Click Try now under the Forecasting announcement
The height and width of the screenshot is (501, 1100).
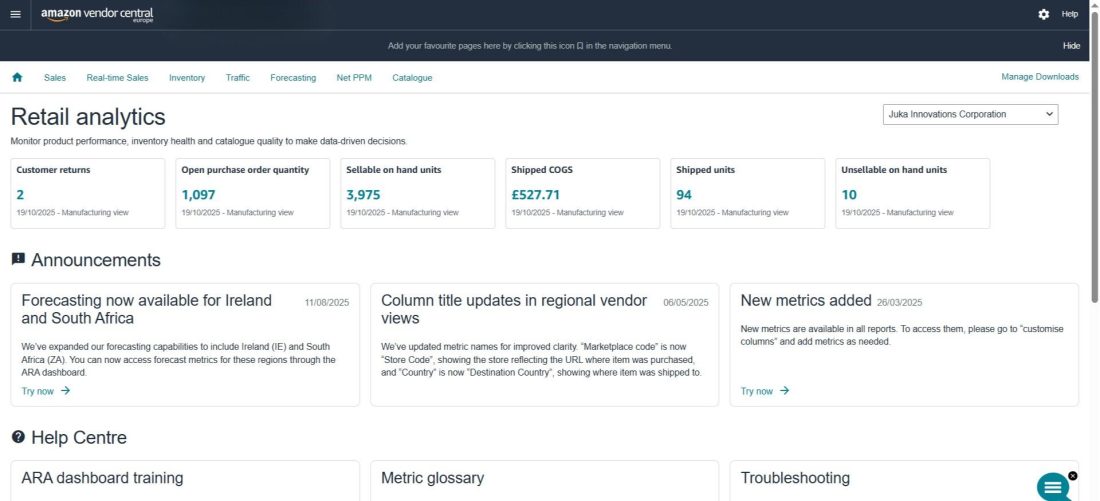(x=38, y=391)
